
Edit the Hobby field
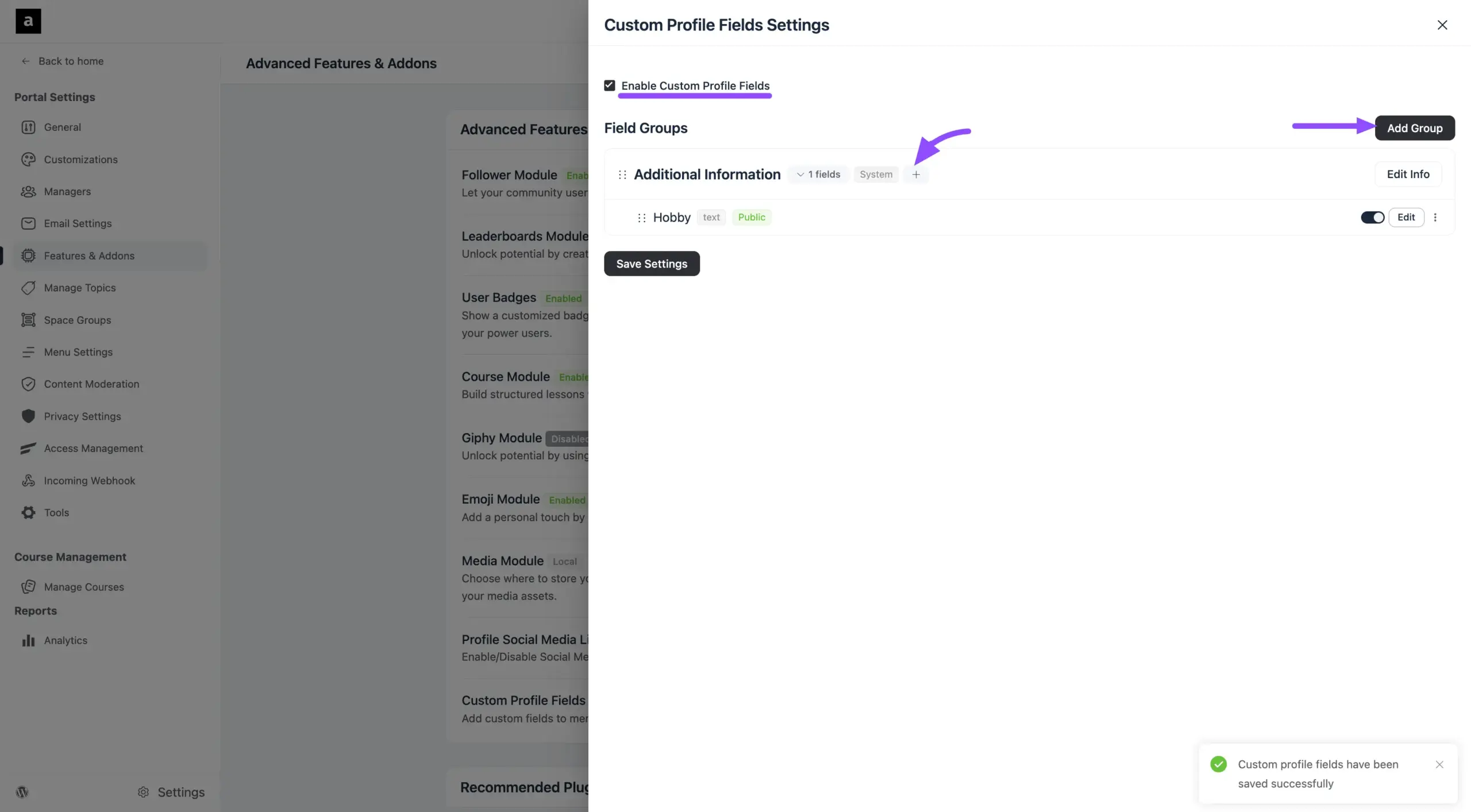click(1406, 217)
